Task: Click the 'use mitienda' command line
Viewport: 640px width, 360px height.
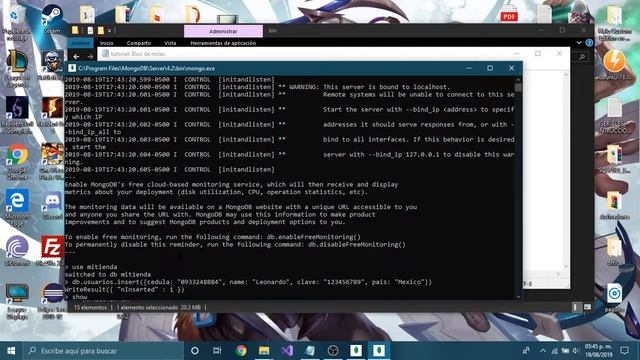Action: pos(91,267)
